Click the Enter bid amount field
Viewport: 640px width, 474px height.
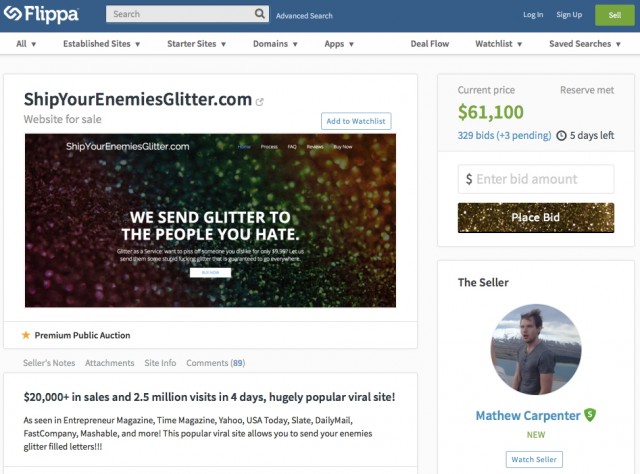pos(536,179)
